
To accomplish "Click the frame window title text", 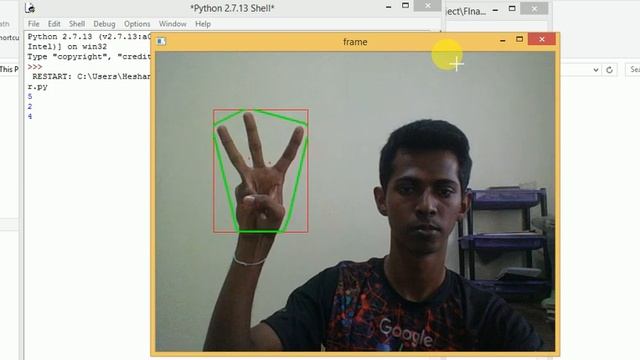I will [355, 42].
